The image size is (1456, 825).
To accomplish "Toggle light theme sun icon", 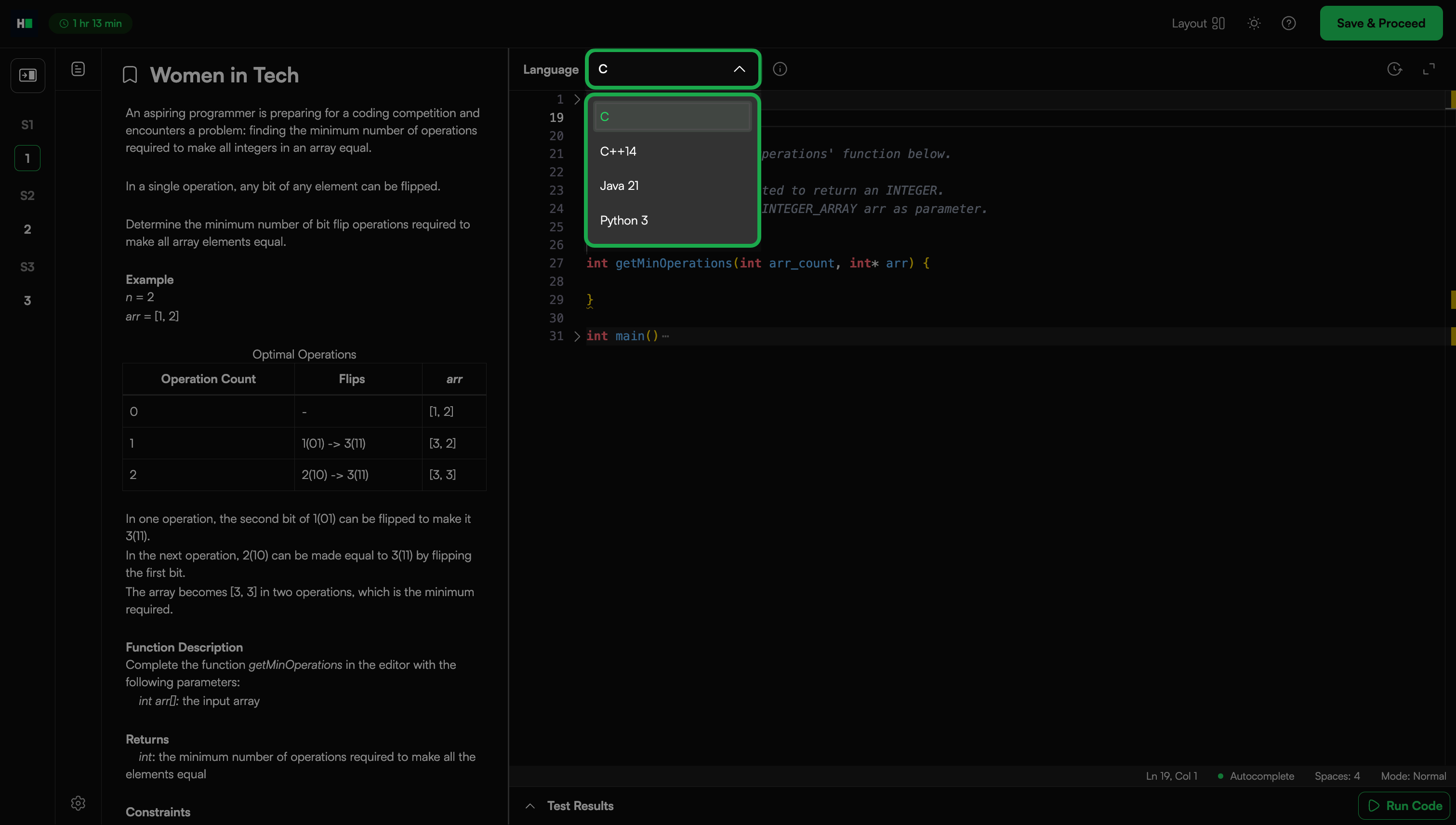I will point(1254,23).
